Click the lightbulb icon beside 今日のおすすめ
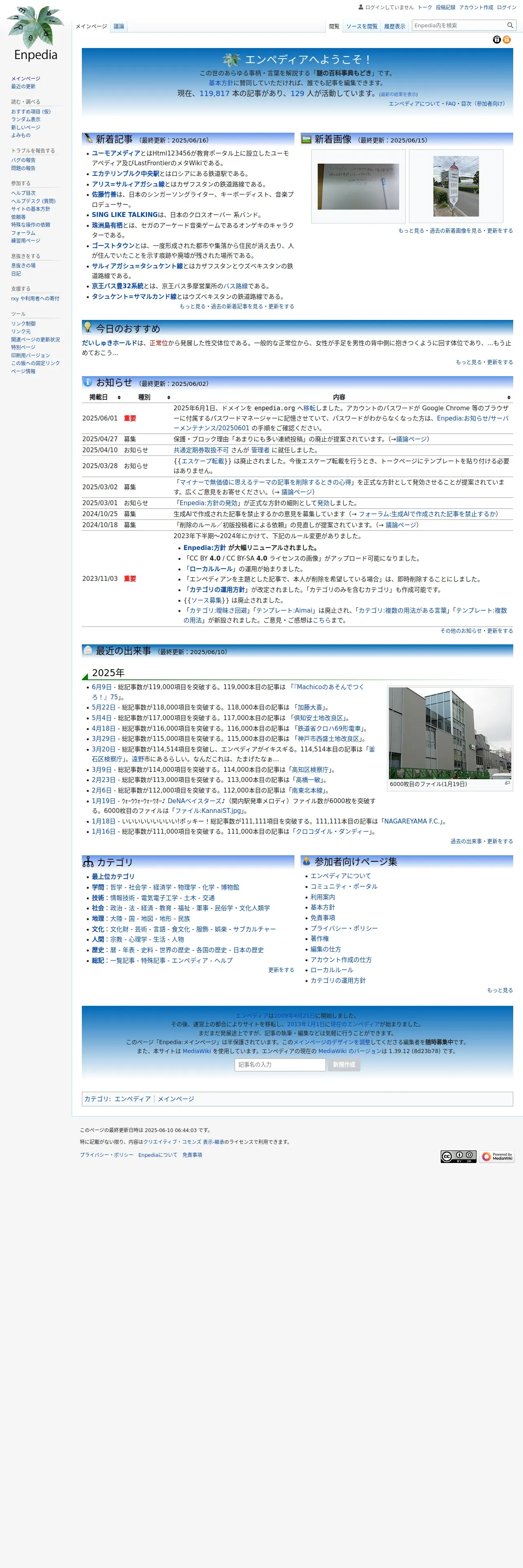This screenshot has width=523, height=1568. pyautogui.click(x=88, y=327)
